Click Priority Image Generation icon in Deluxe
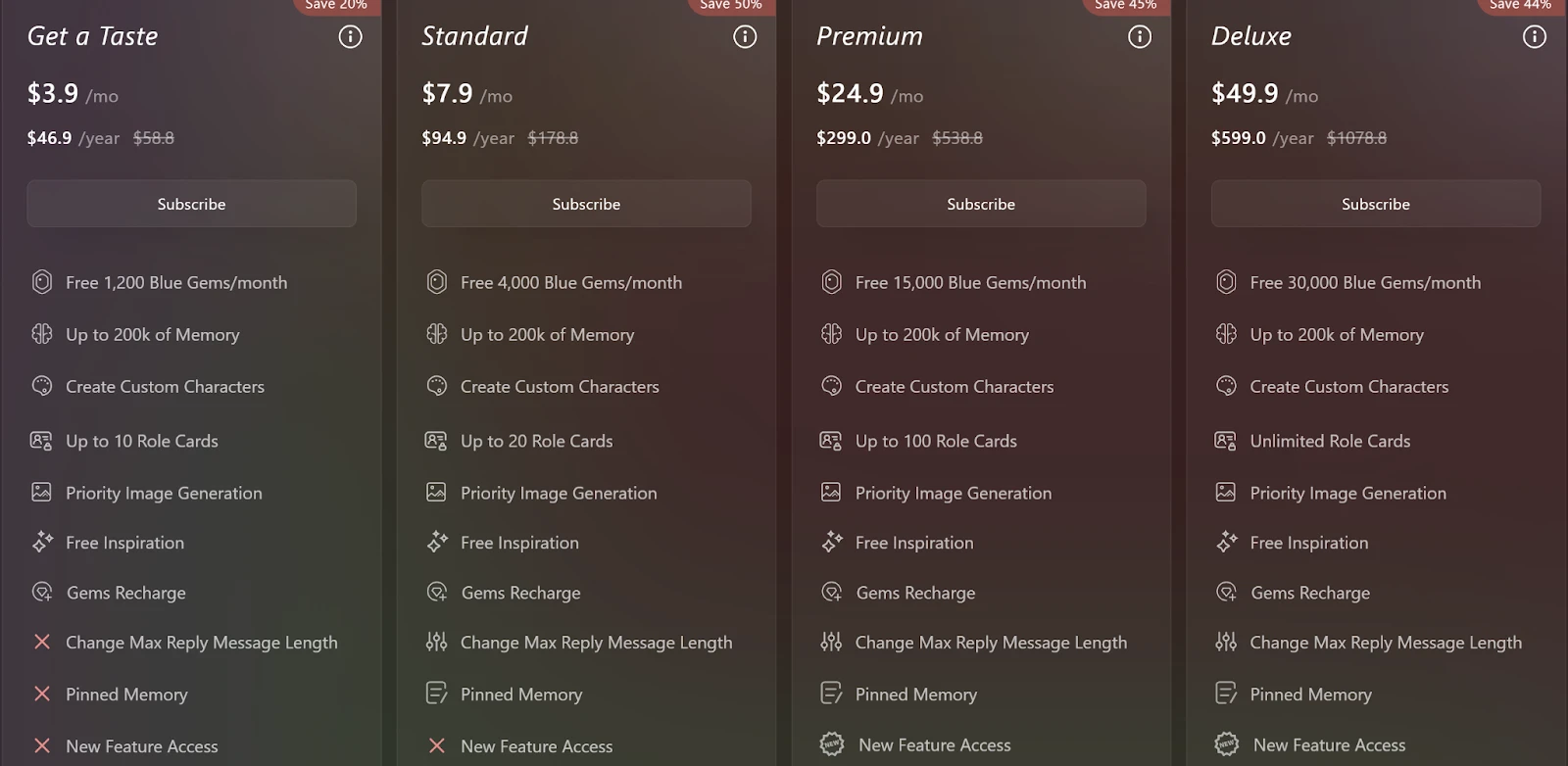The height and width of the screenshot is (766, 1568). coord(1226,492)
